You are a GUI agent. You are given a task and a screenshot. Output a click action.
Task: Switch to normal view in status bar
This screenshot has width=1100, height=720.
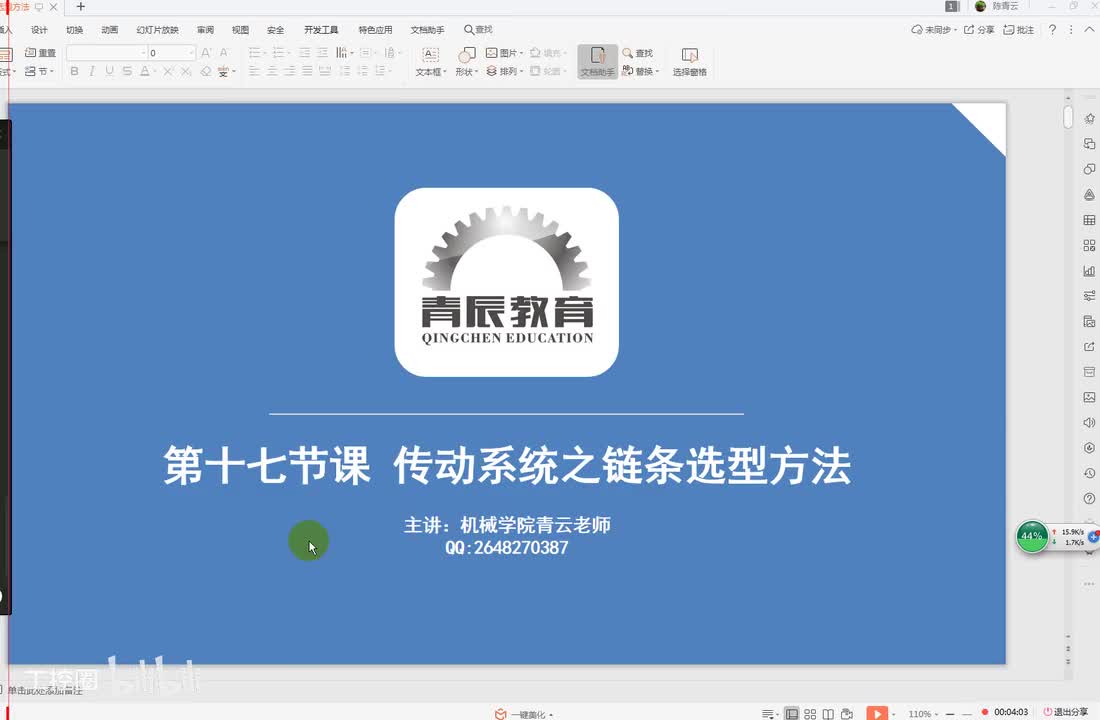(791, 714)
